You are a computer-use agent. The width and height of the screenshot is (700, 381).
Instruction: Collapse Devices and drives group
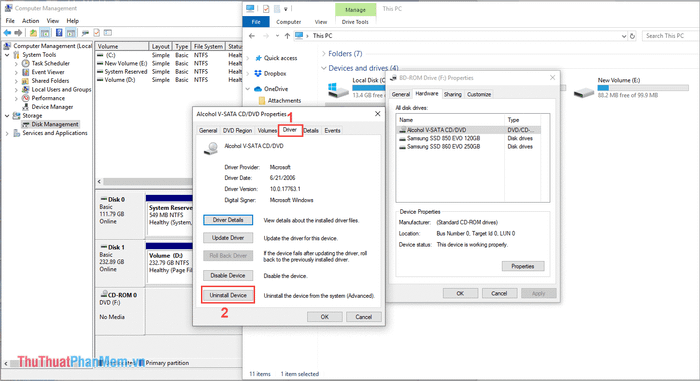point(324,68)
